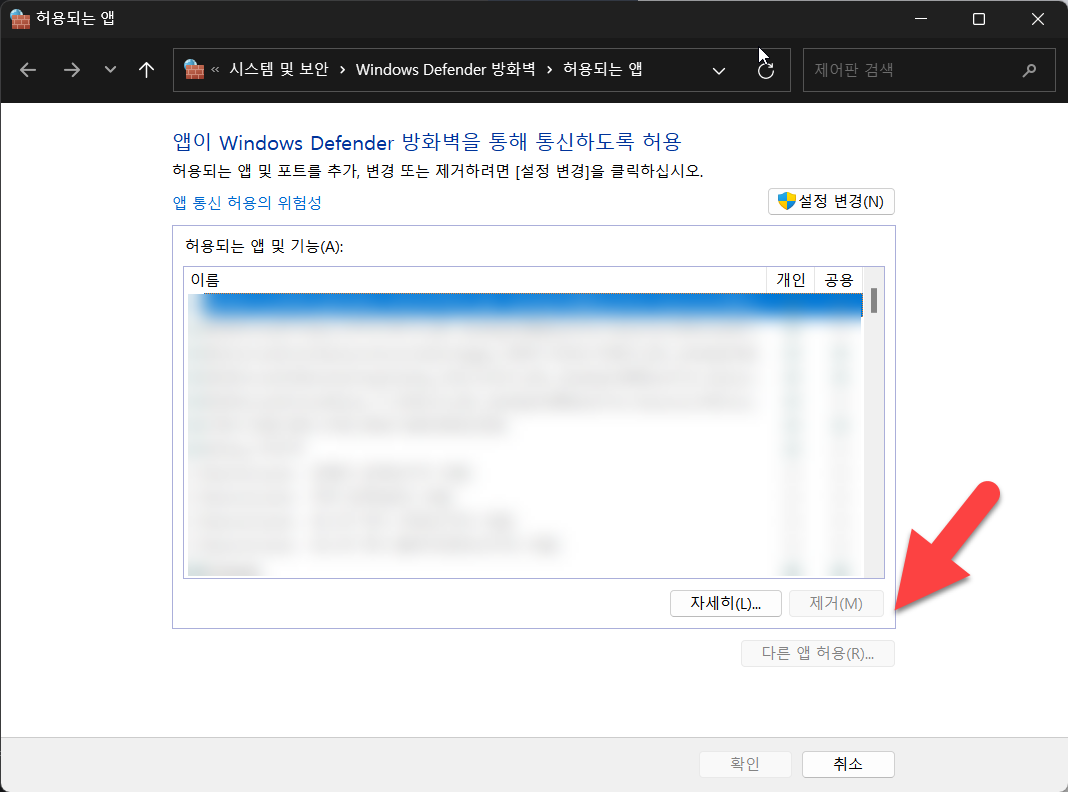Click the 취소 button
Screen dimensions: 1068x792
tap(848, 764)
